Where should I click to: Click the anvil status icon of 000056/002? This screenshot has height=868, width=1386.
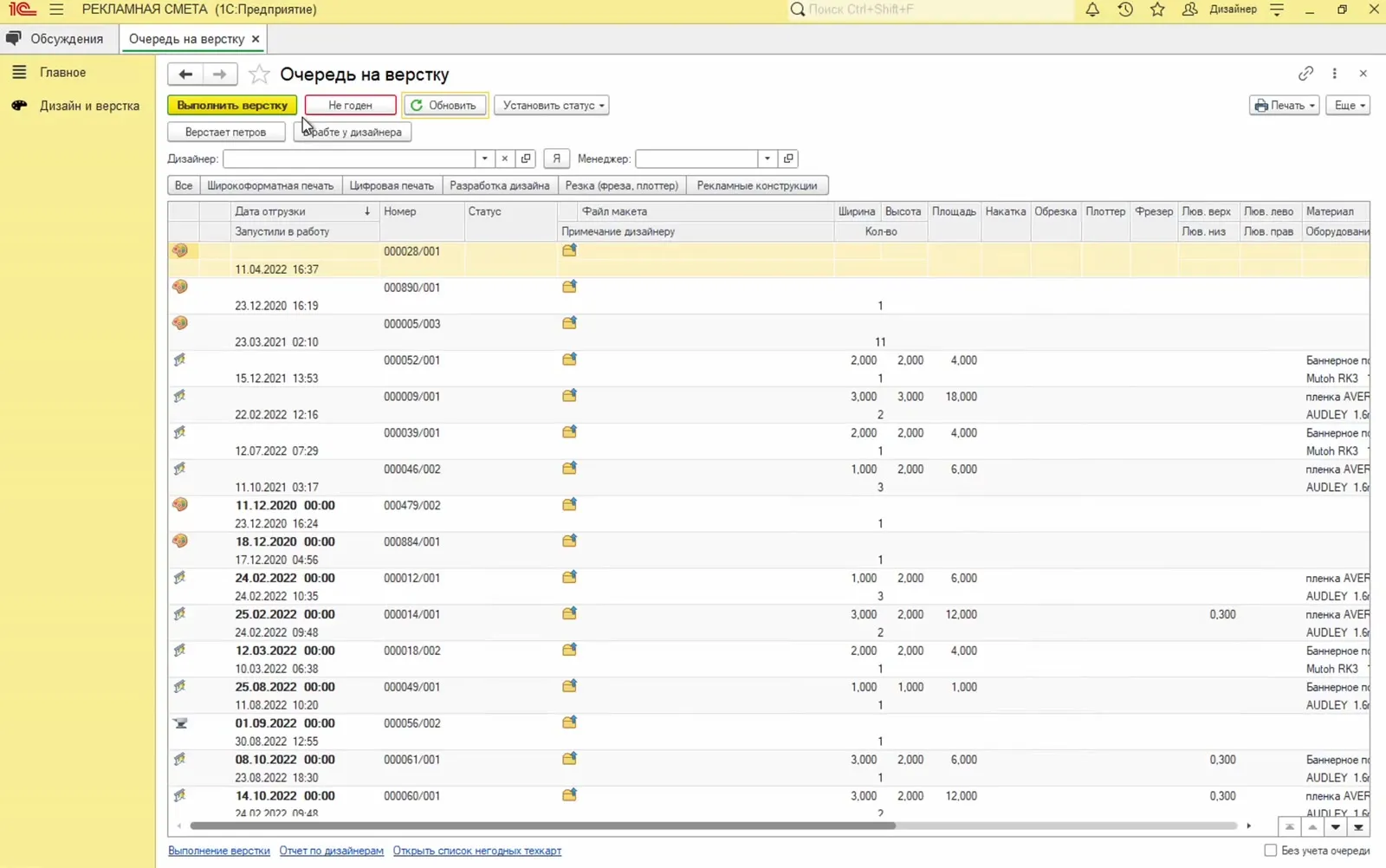(180, 723)
